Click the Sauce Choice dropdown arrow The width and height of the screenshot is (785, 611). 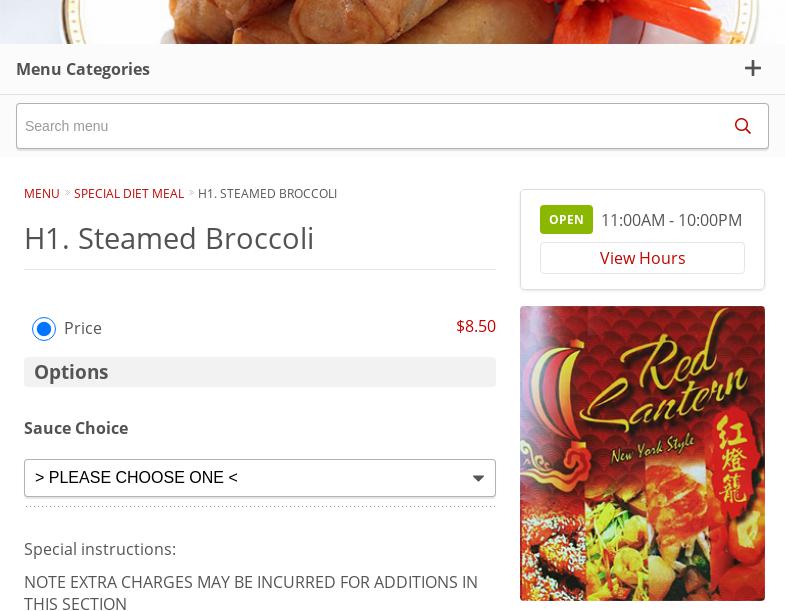478,478
